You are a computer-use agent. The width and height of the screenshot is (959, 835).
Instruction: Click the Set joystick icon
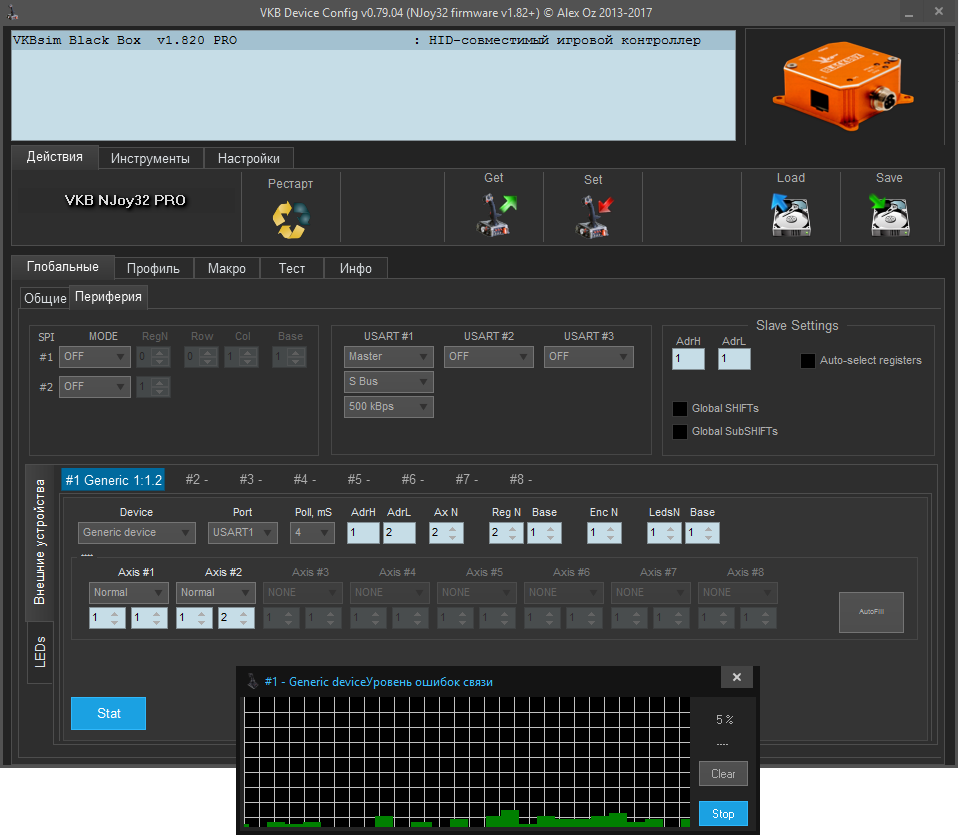593,217
